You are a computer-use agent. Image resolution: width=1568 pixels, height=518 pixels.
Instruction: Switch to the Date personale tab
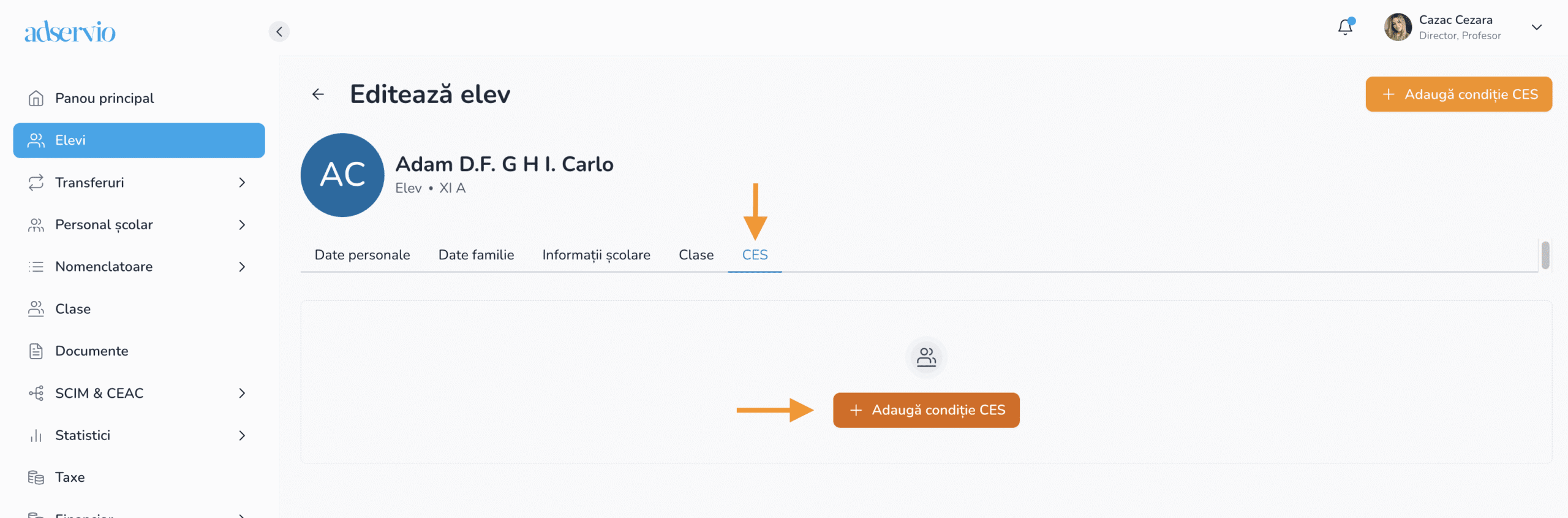[362, 255]
